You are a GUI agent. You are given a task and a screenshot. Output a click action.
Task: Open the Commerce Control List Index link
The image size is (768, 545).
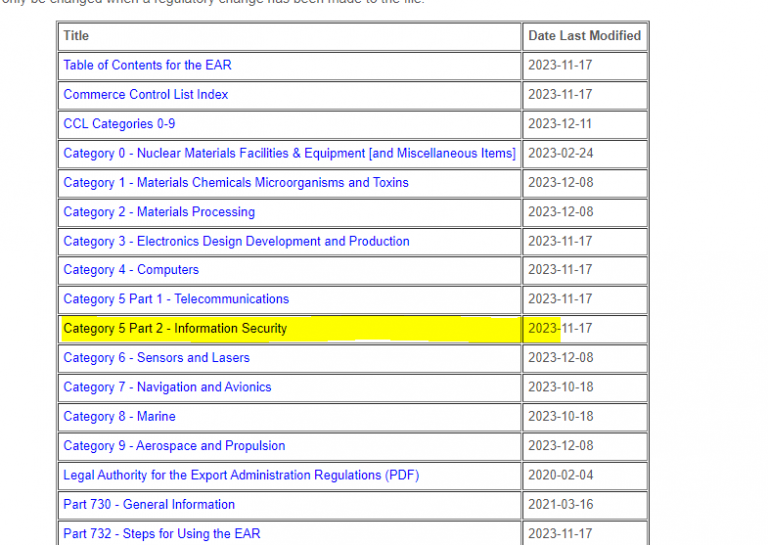(x=145, y=94)
